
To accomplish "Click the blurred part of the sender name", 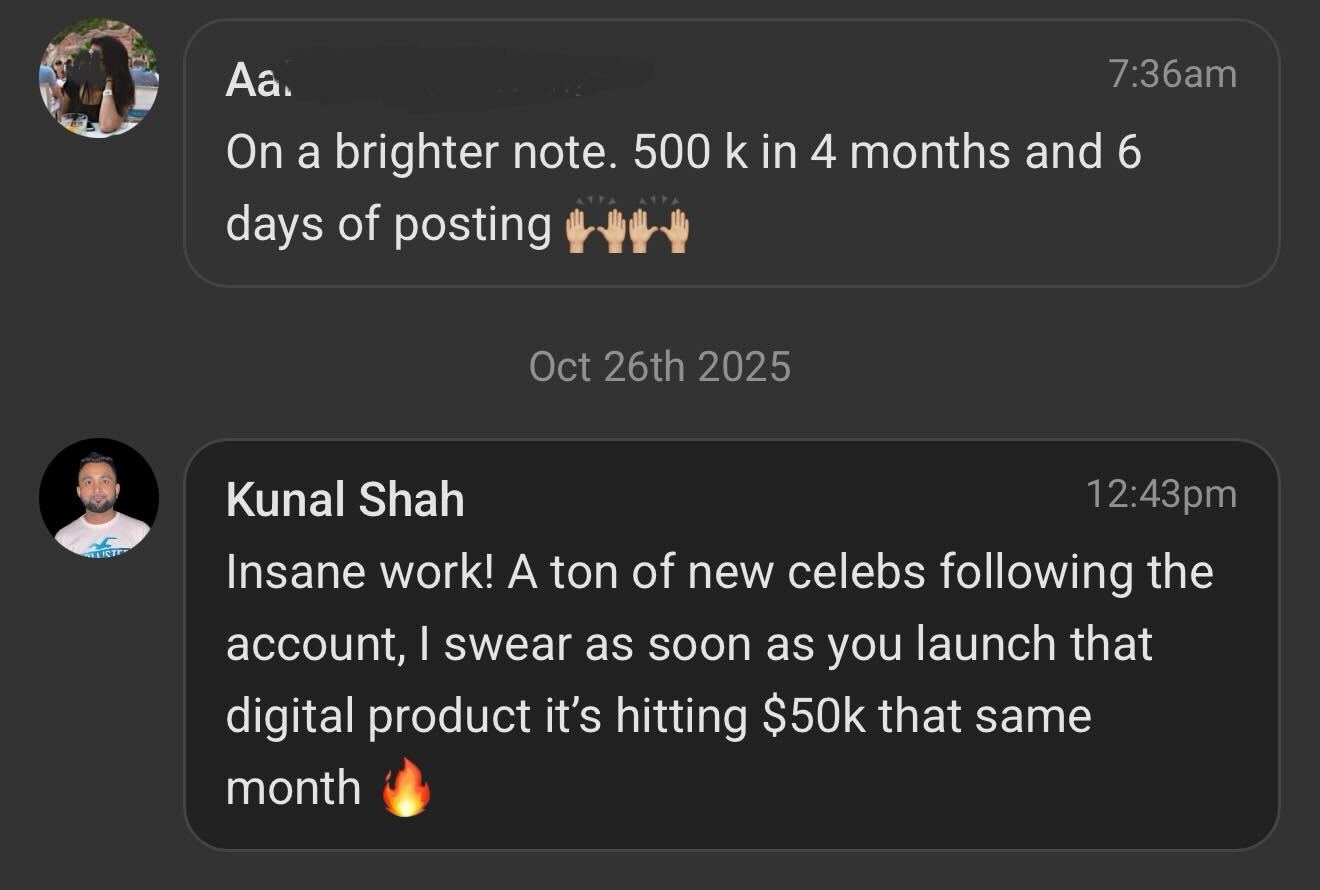I will [470, 78].
